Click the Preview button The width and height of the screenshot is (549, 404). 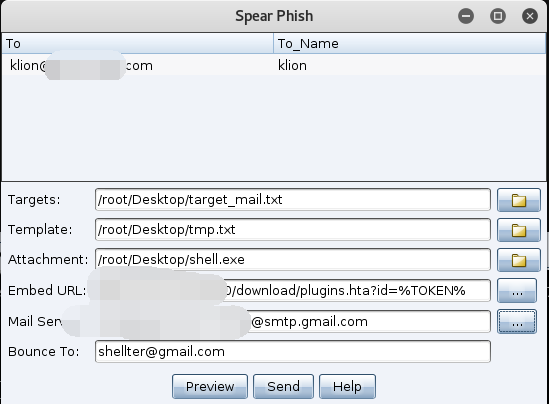point(210,386)
